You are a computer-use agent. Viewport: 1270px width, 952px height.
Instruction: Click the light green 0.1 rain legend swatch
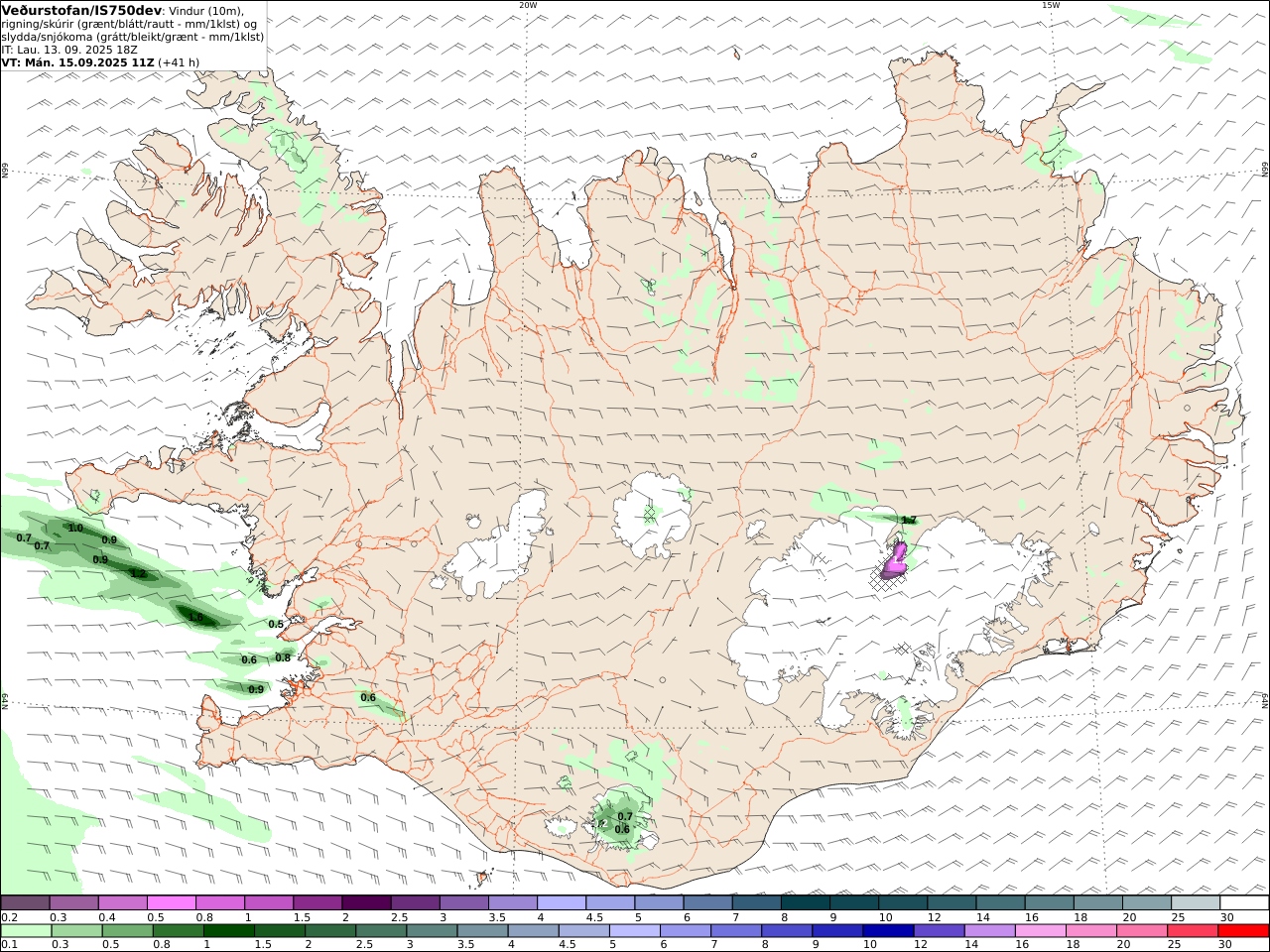tap(26, 931)
